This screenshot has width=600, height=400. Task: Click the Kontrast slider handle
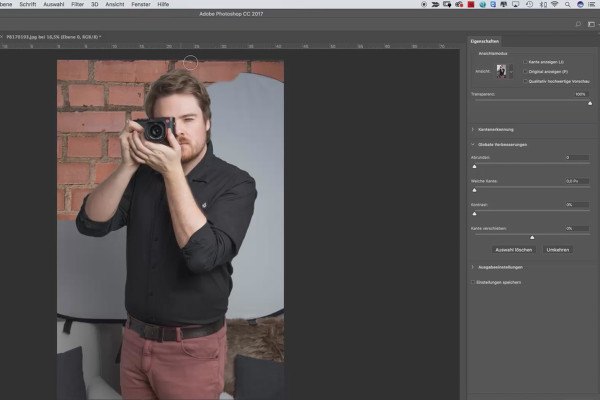474,214
